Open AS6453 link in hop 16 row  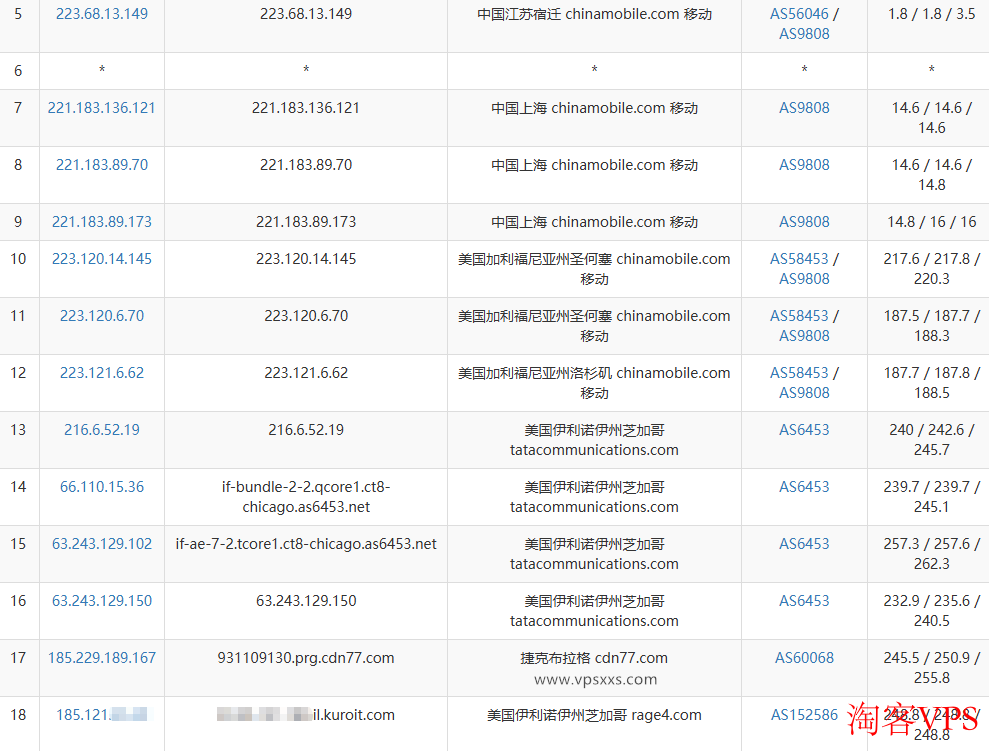(804, 601)
